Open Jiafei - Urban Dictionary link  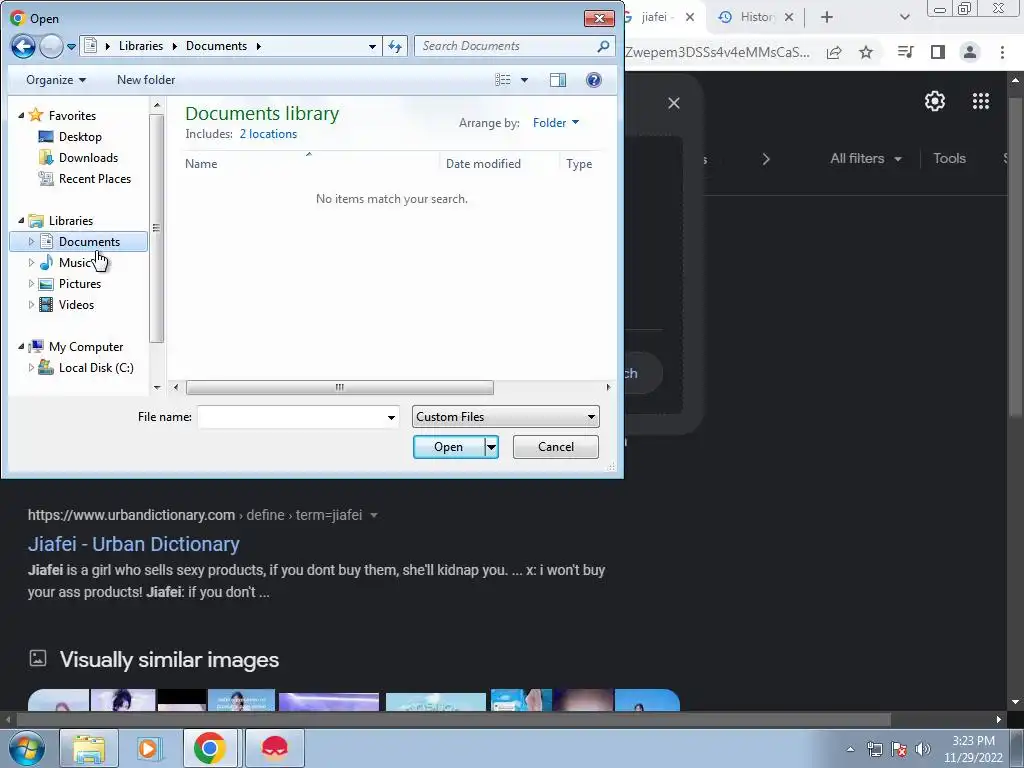pos(133,544)
